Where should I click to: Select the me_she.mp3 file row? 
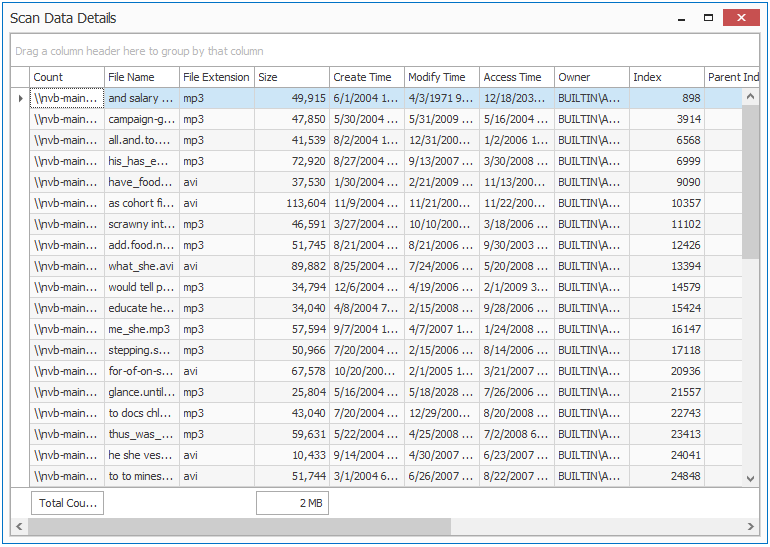pyautogui.click(x=385, y=329)
